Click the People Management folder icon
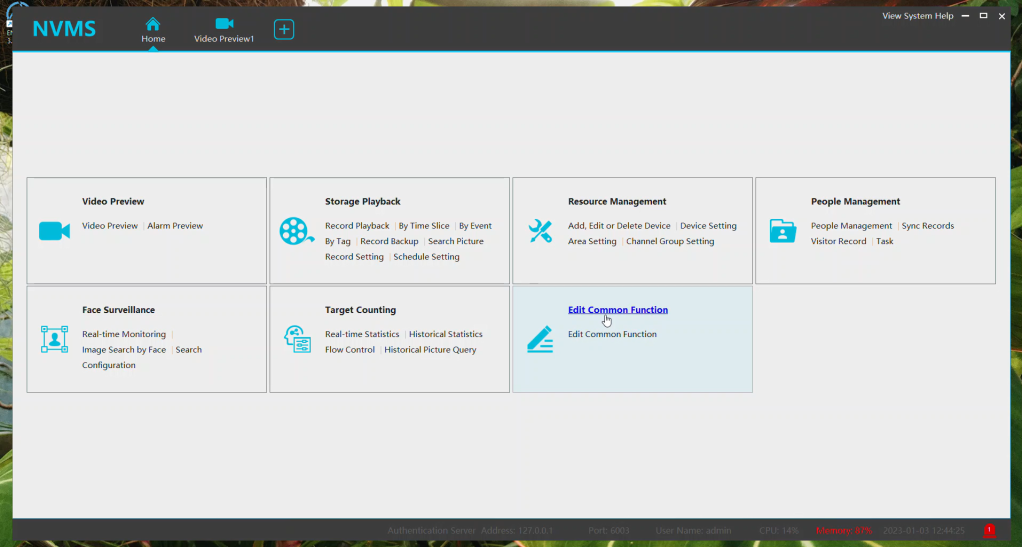The image size is (1022, 547). point(782,231)
